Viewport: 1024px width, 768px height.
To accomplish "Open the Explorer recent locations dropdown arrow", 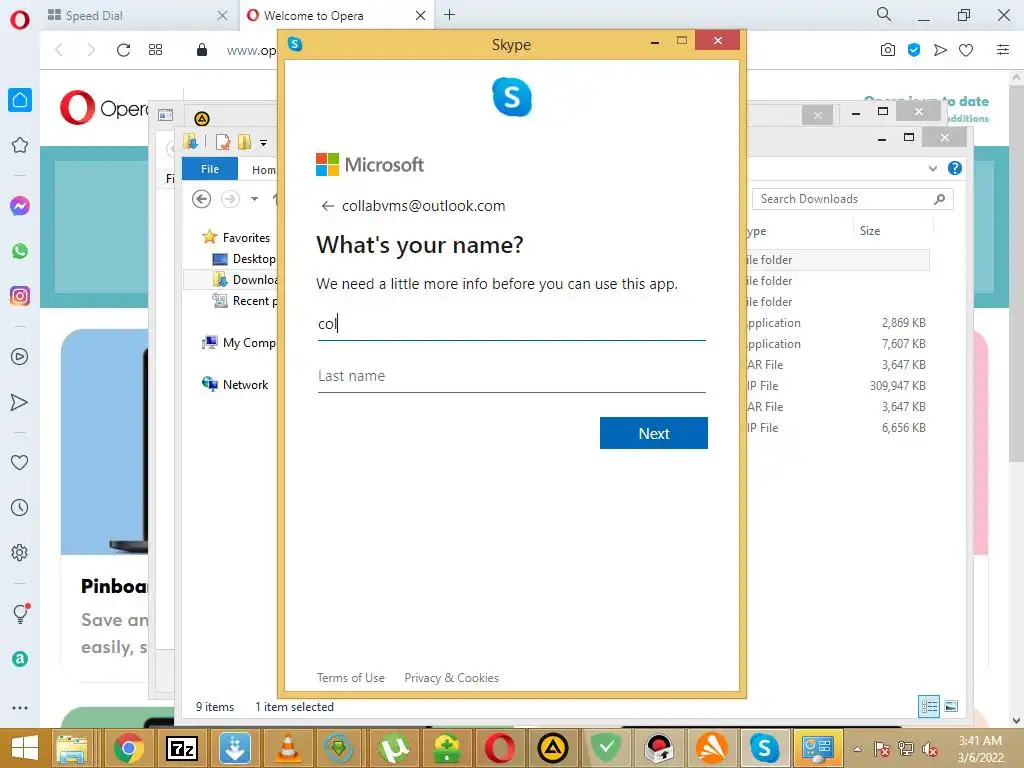I will coord(255,199).
